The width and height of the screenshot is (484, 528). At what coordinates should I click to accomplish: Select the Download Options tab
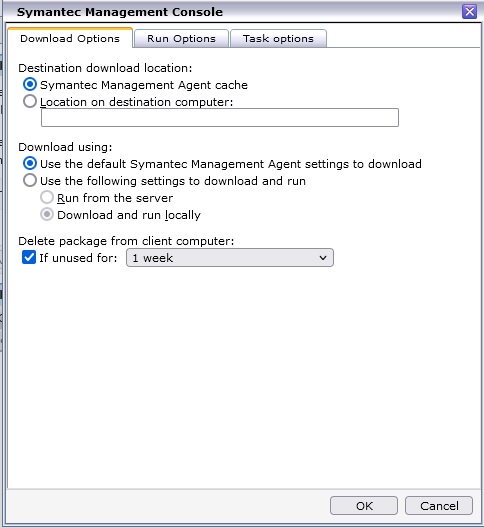click(x=70, y=38)
